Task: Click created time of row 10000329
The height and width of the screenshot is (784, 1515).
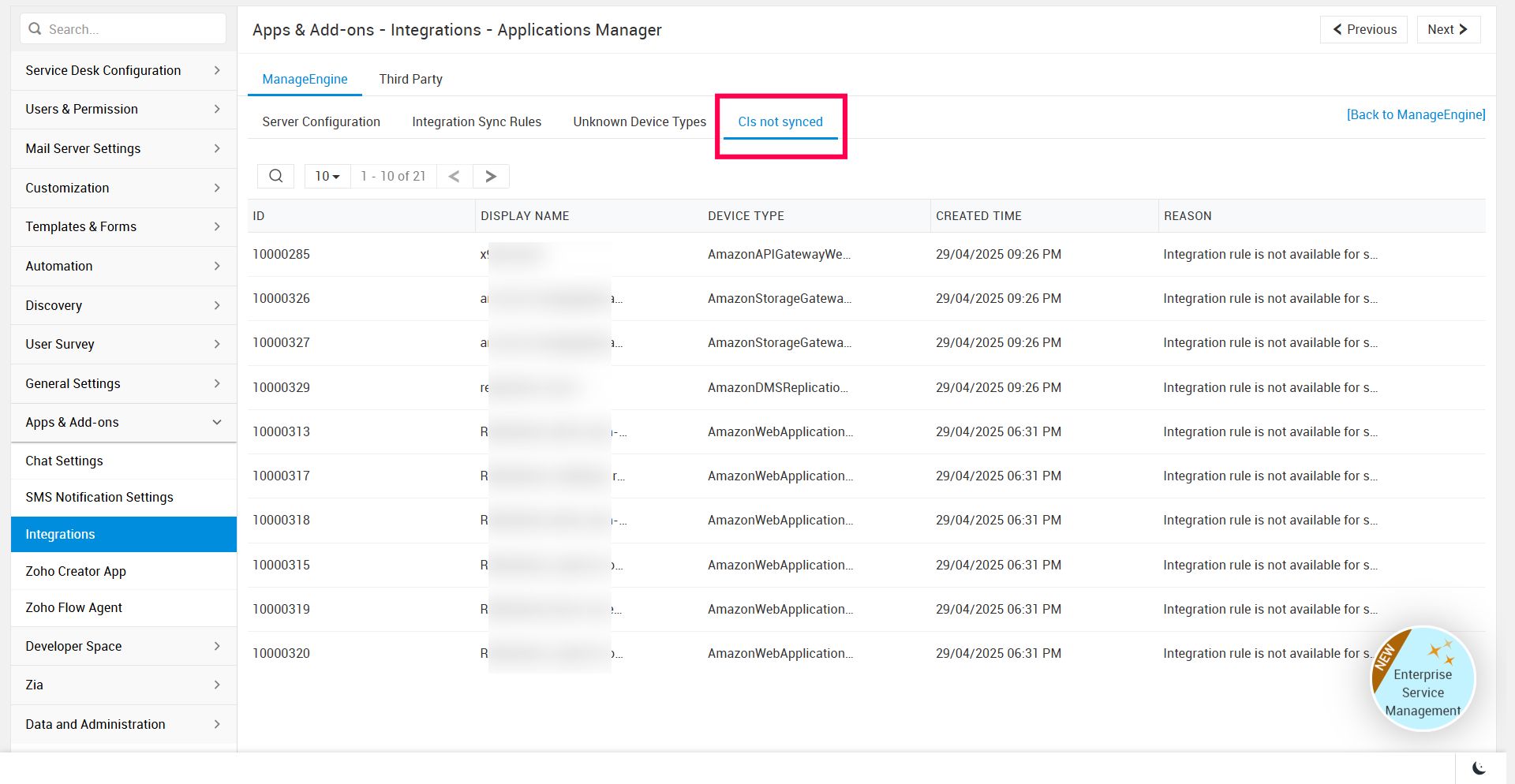Action: tap(998, 387)
